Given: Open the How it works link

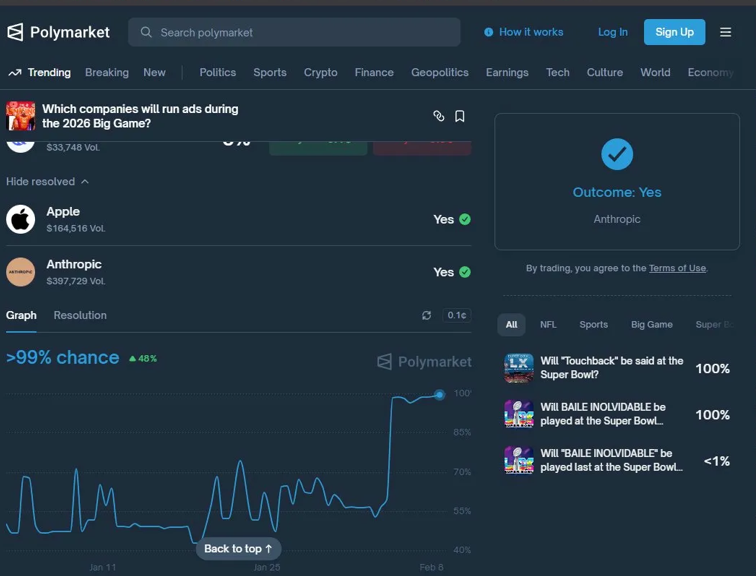Looking at the screenshot, I should [x=531, y=32].
